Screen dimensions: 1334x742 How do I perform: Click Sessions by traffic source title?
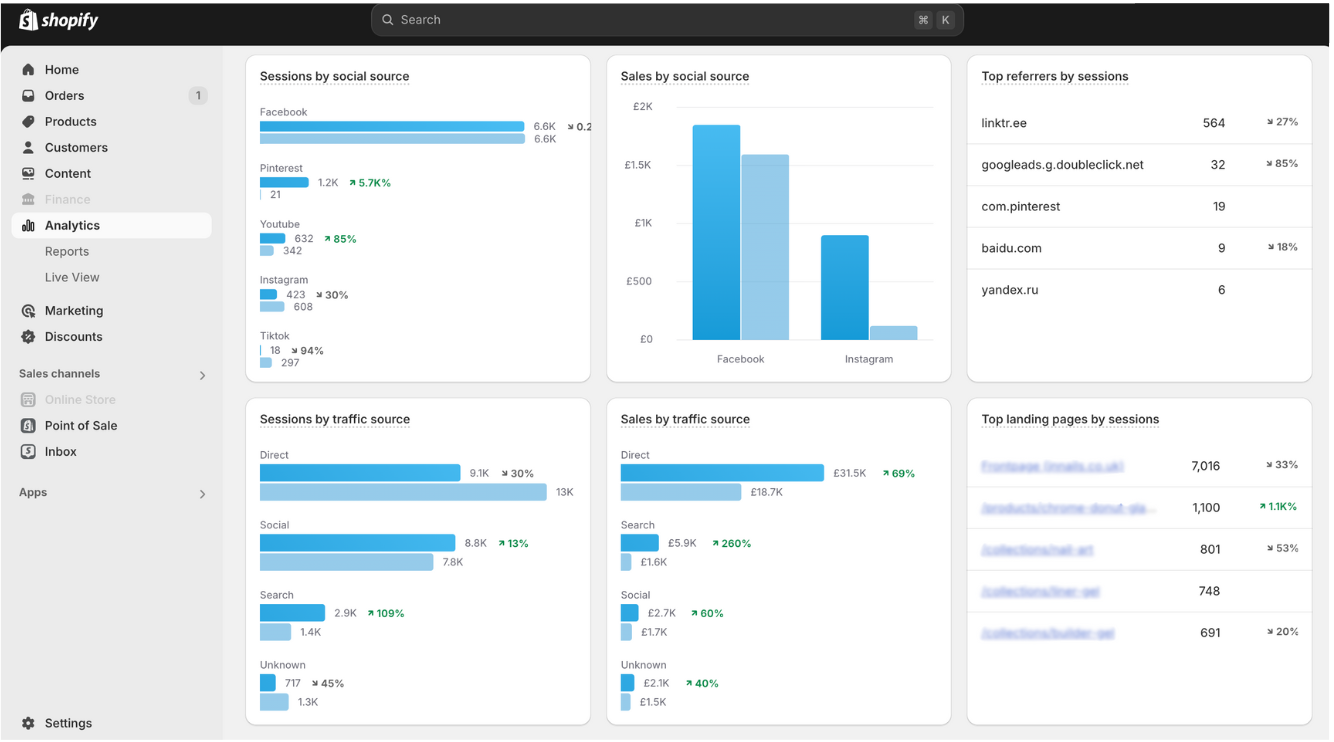335,420
